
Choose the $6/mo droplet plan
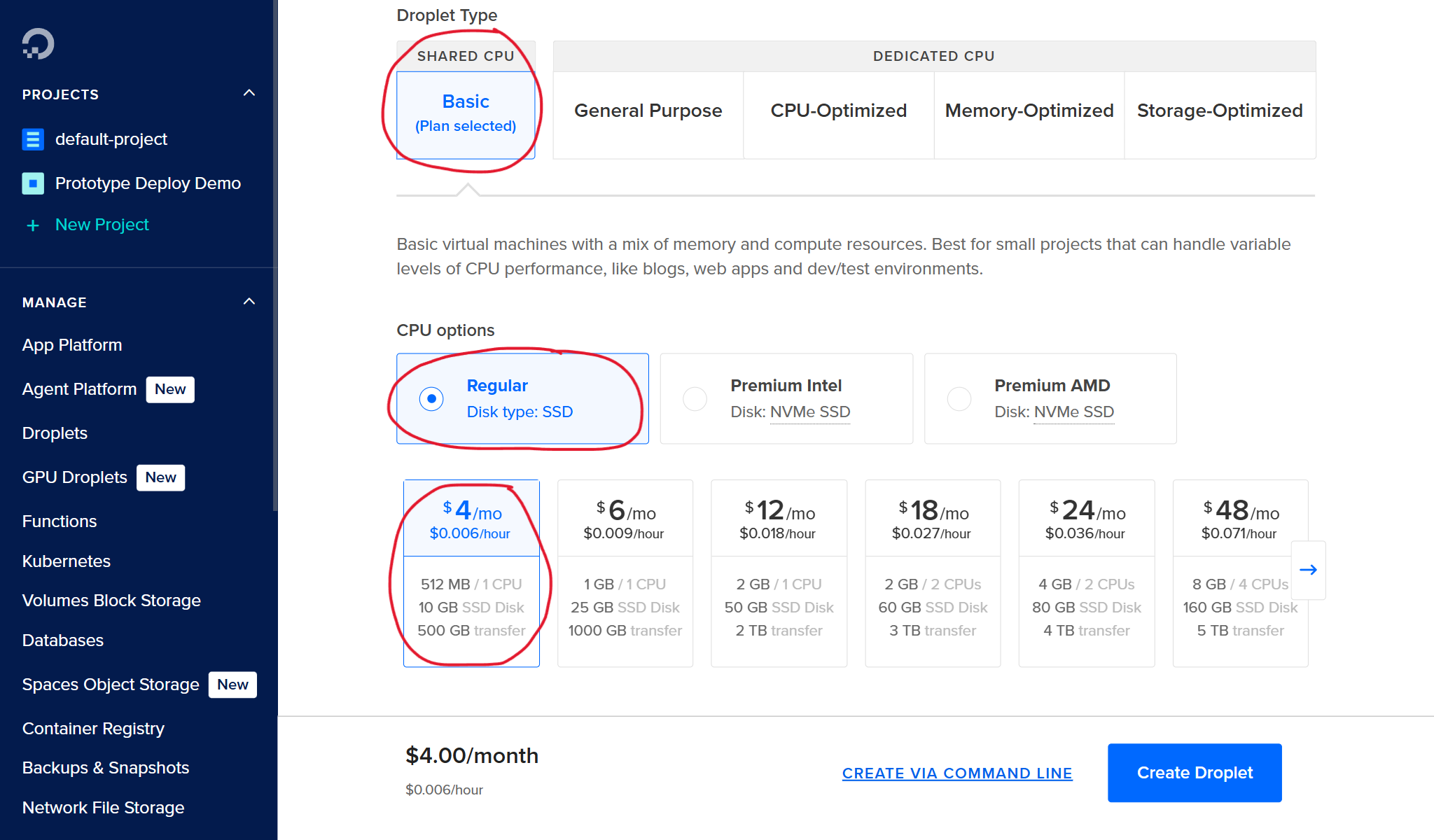(x=625, y=573)
